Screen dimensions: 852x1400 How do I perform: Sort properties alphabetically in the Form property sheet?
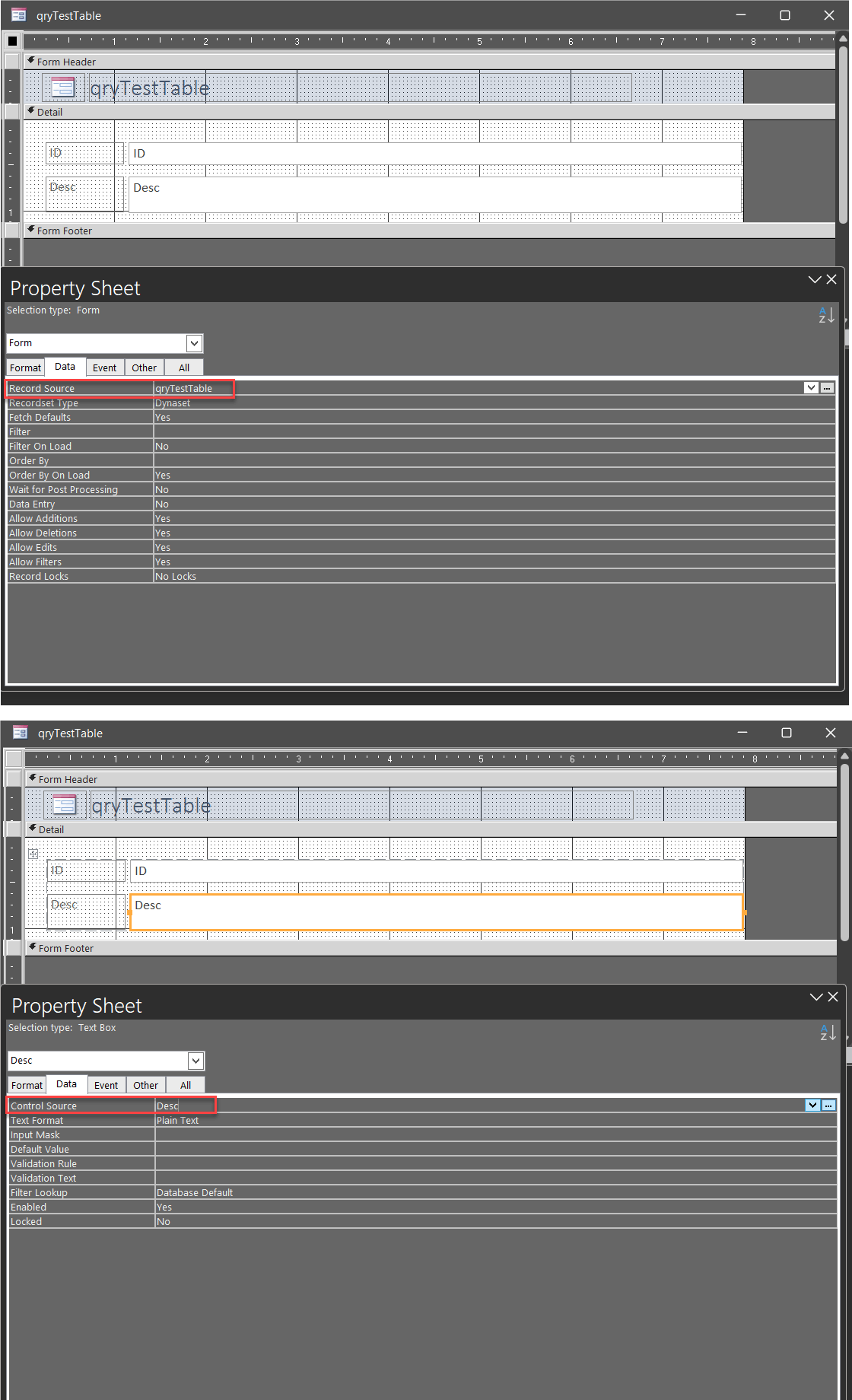coord(826,315)
